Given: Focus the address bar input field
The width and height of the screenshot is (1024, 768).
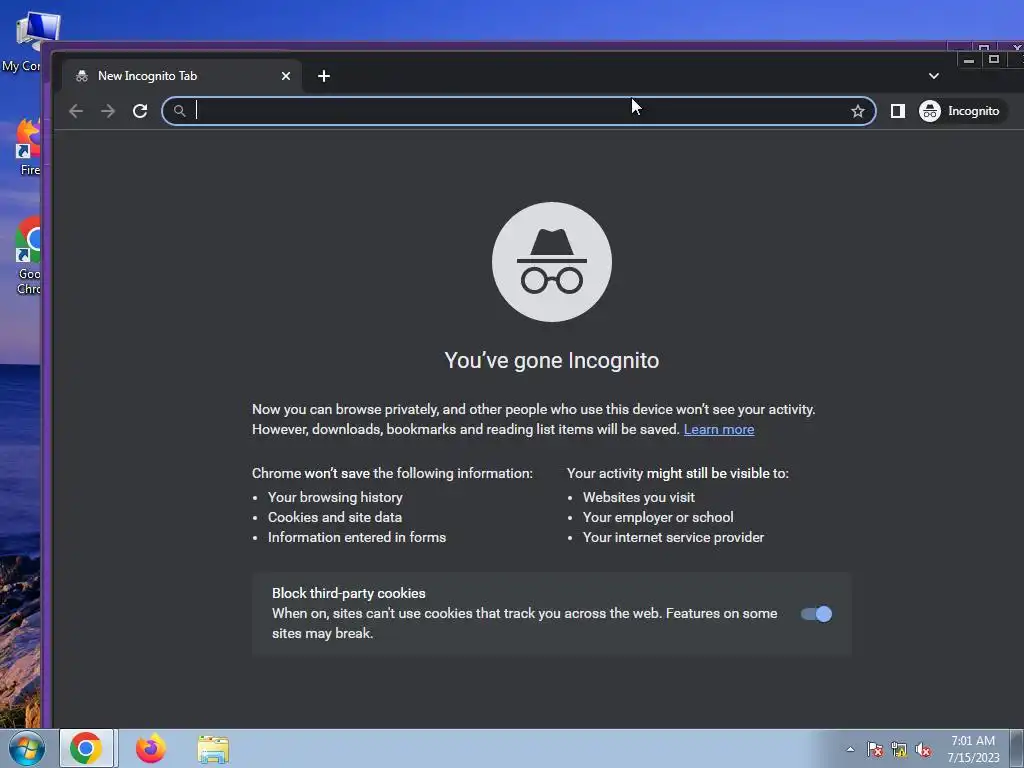Looking at the screenshot, I should point(519,111).
